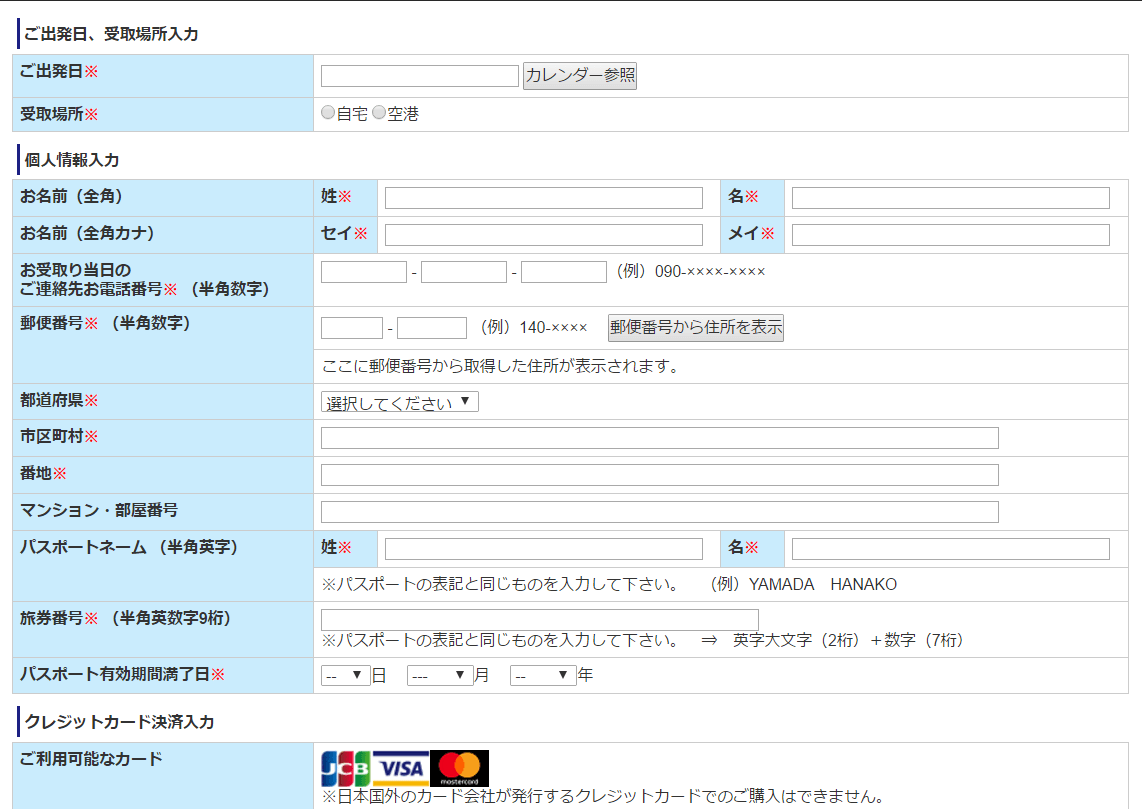
Task: Select 空港 as pickup location
Action: point(379,114)
